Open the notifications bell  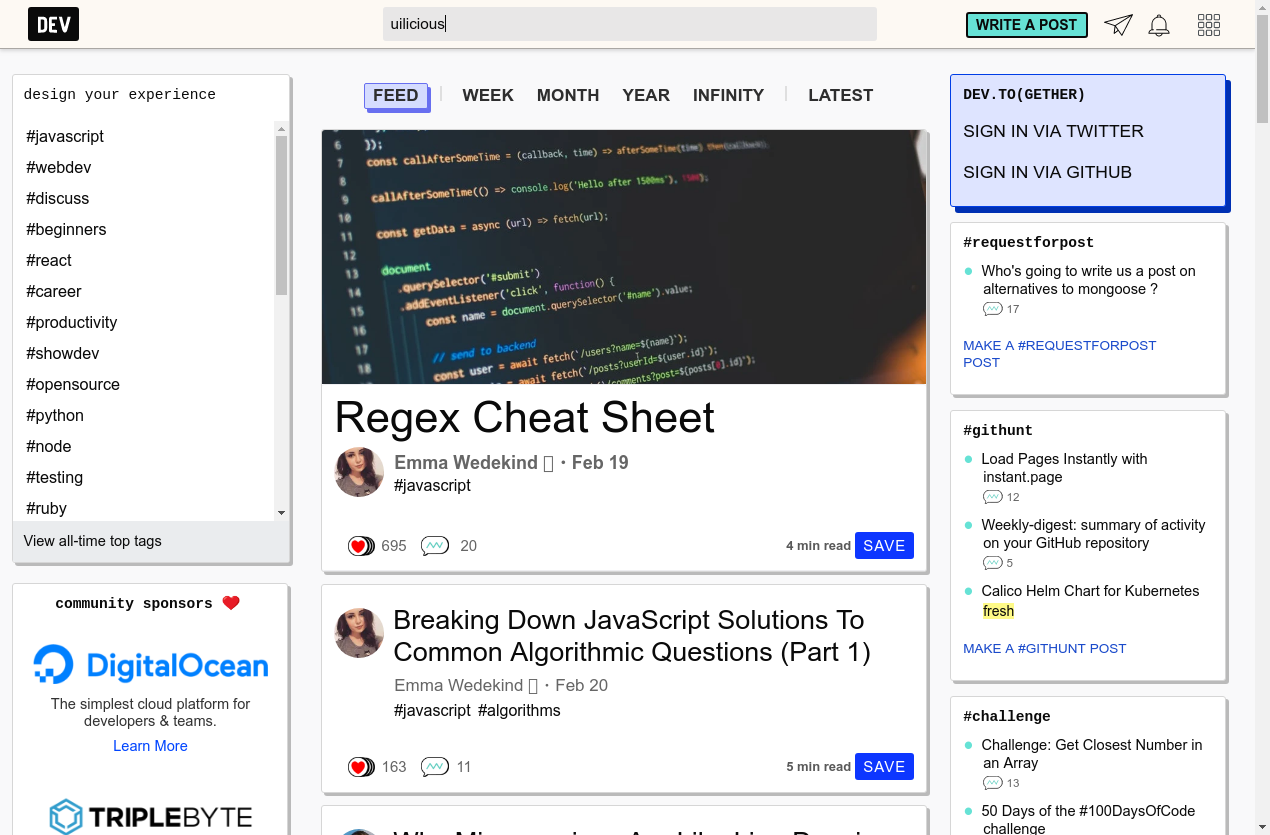pyautogui.click(x=1159, y=25)
